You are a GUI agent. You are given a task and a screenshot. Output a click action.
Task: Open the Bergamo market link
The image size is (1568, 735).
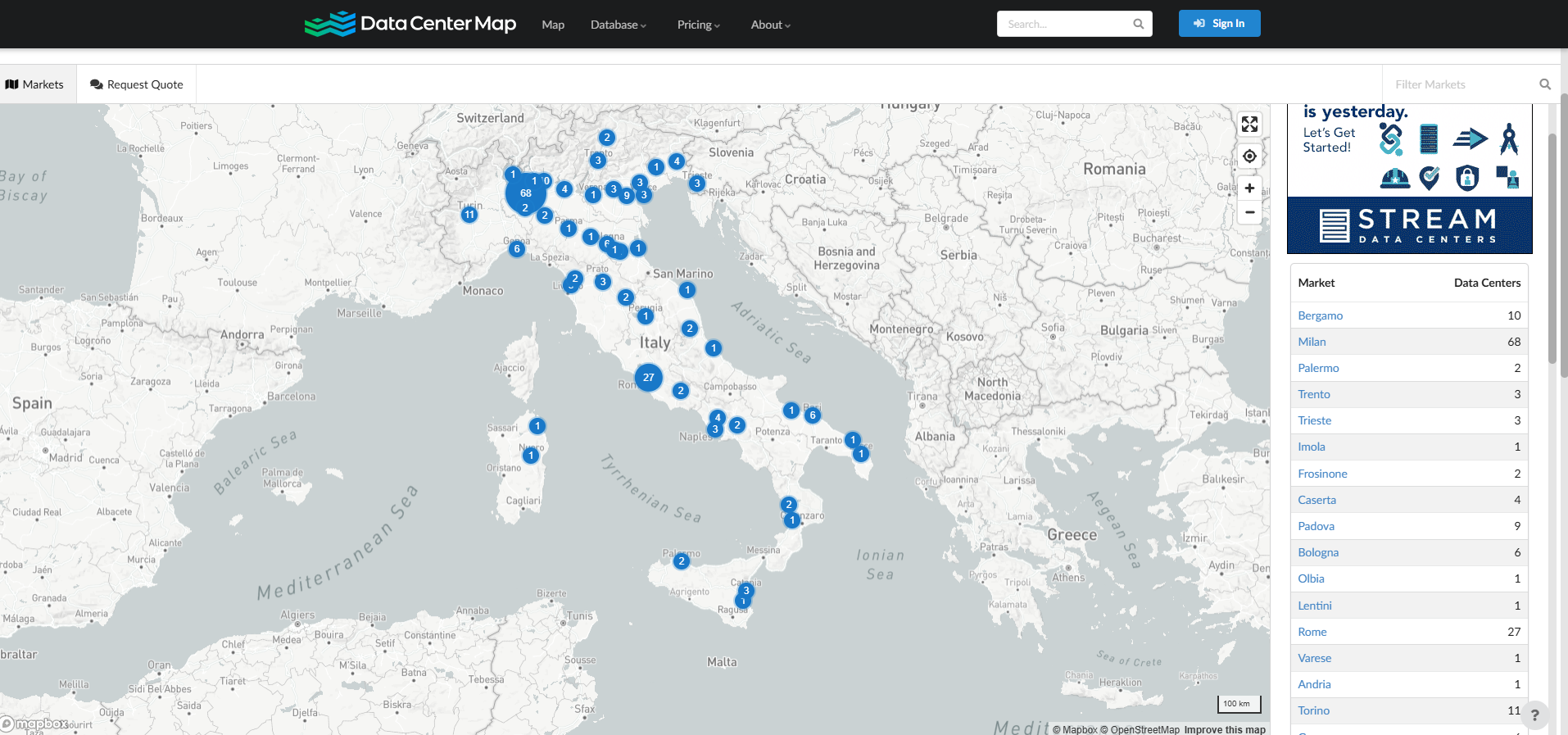(1320, 315)
